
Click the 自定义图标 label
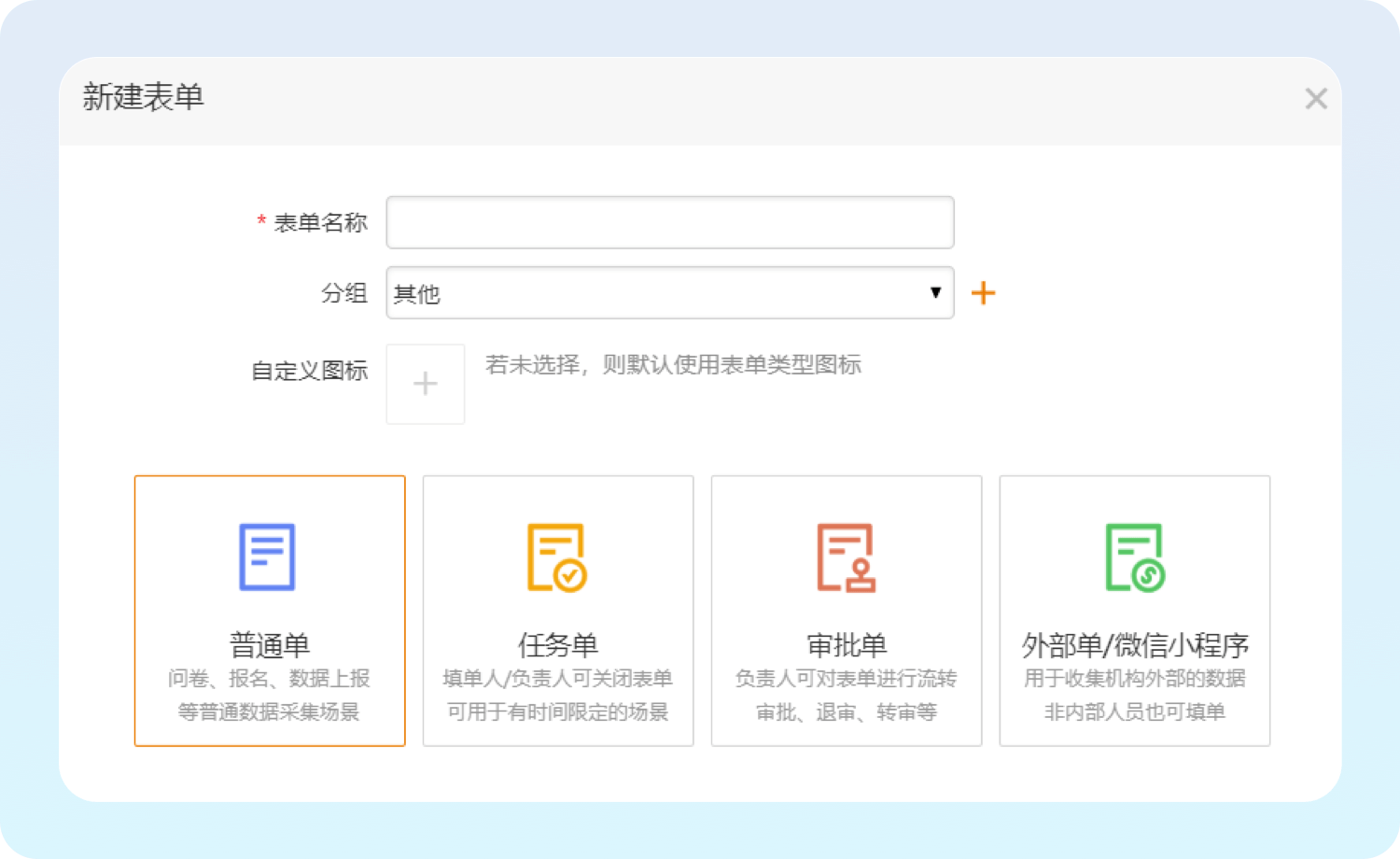click(310, 371)
